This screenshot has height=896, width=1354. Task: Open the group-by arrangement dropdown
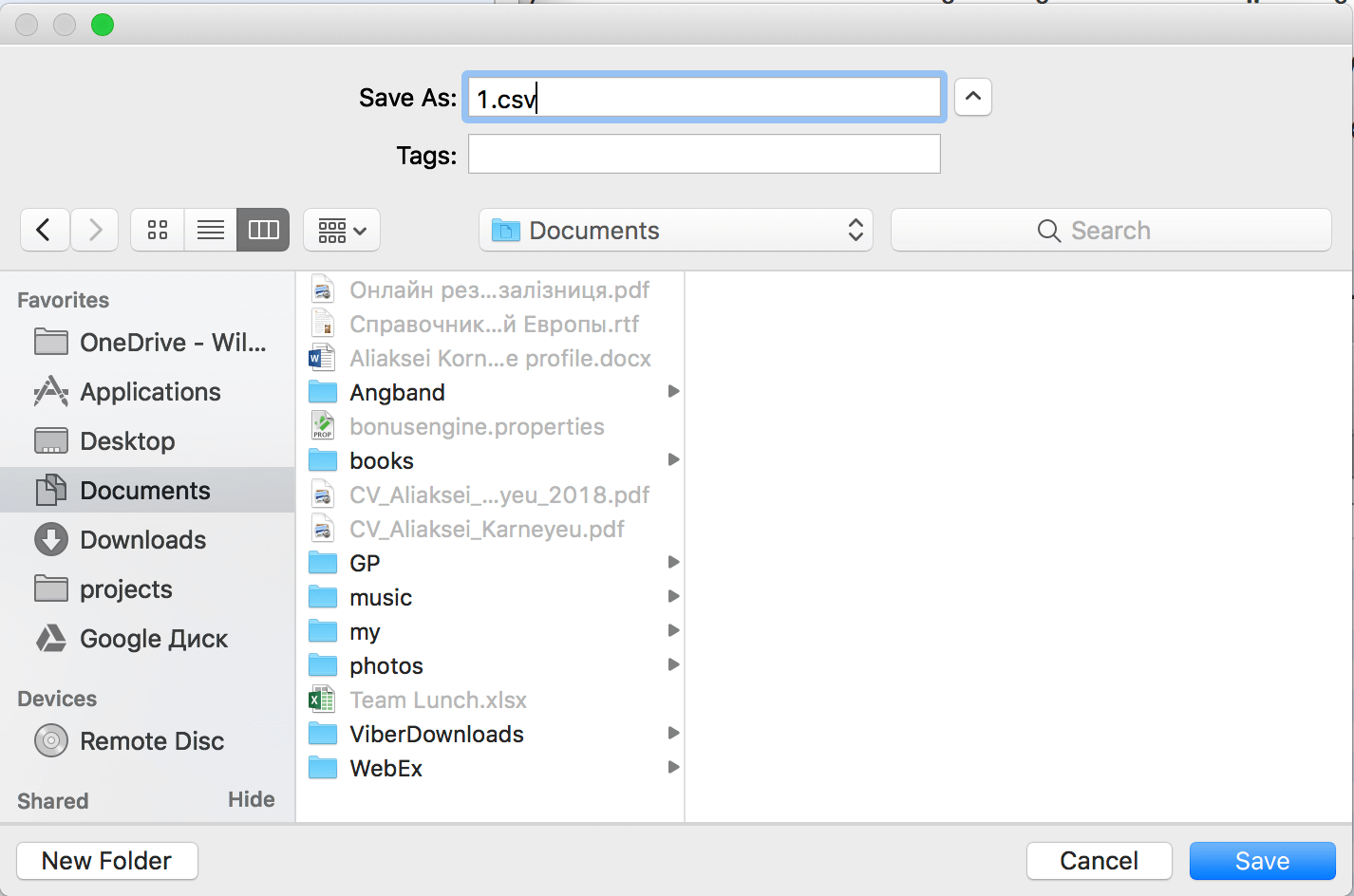342,230
